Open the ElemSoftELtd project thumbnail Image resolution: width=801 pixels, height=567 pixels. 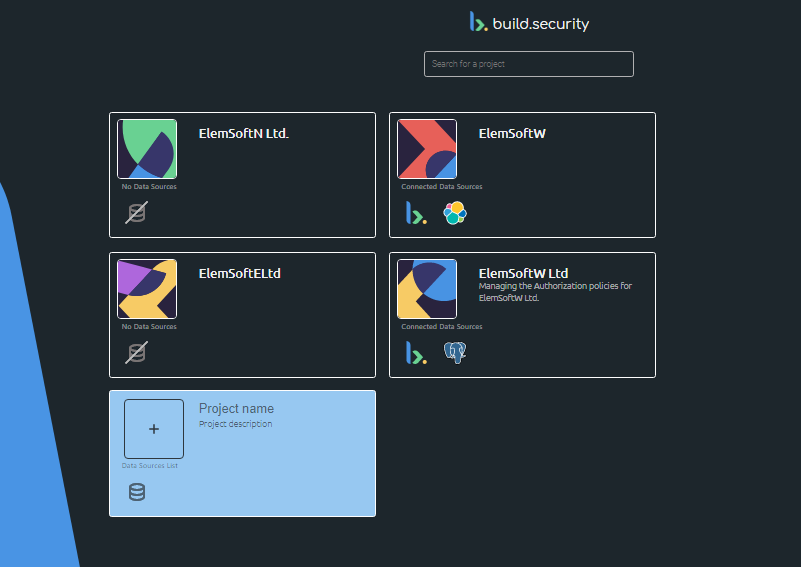[x=147, y=289]
